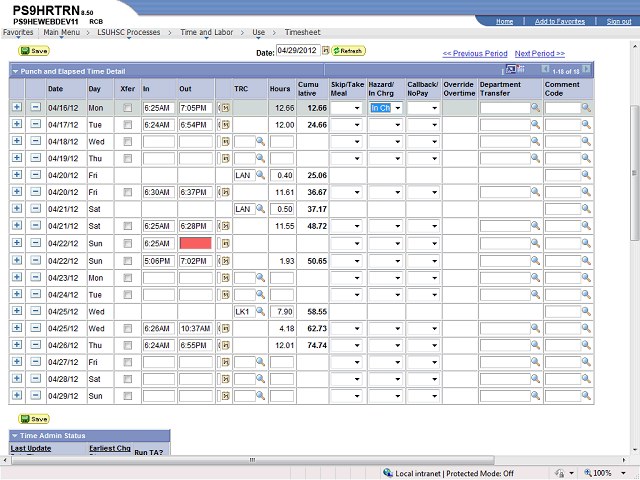
Task: Click the bottom Save button
Action: point(34,419)
